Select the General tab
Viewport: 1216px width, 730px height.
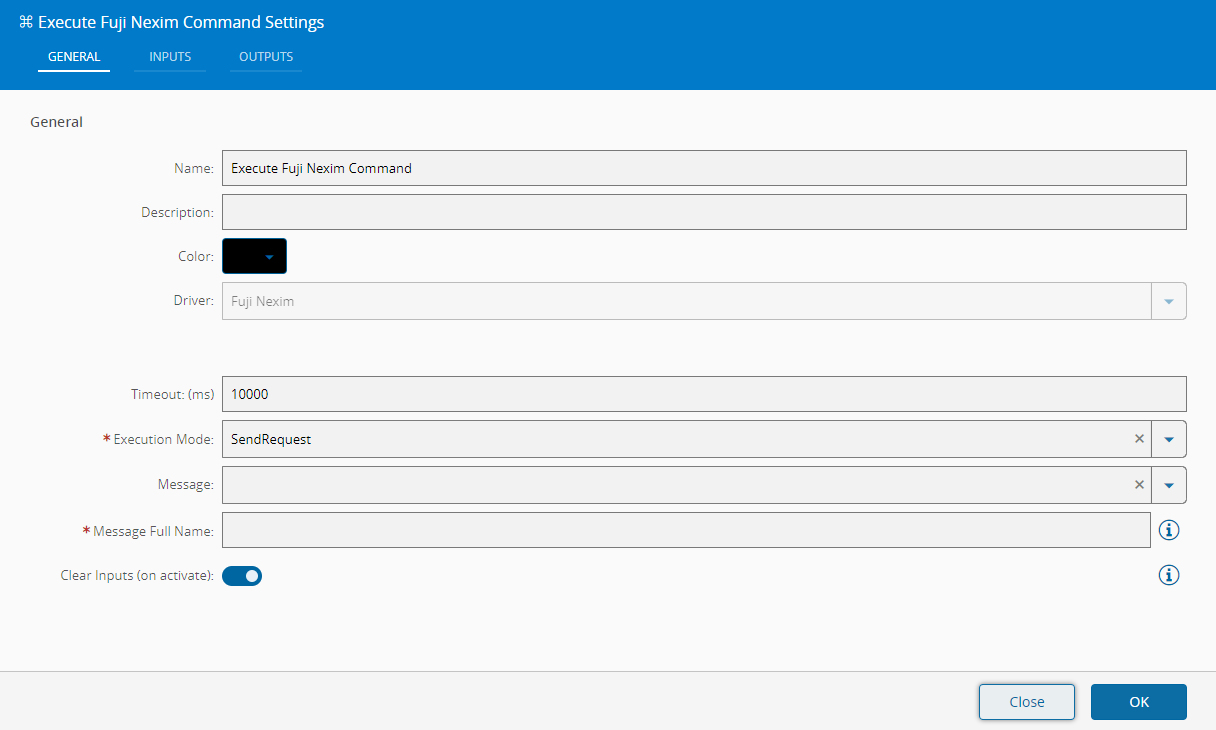point(74,57)
